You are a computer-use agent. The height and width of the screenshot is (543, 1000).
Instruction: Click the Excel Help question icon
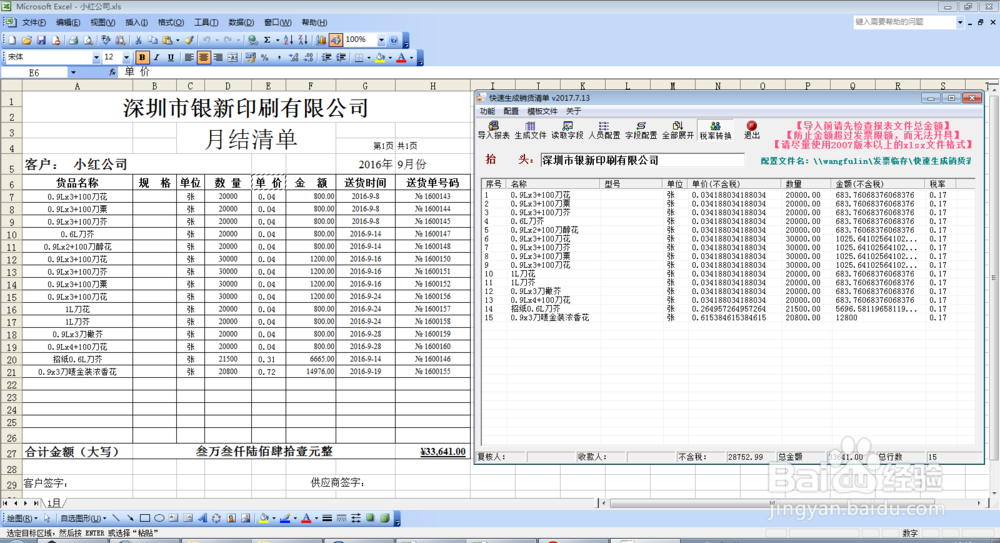click(393, 40)
